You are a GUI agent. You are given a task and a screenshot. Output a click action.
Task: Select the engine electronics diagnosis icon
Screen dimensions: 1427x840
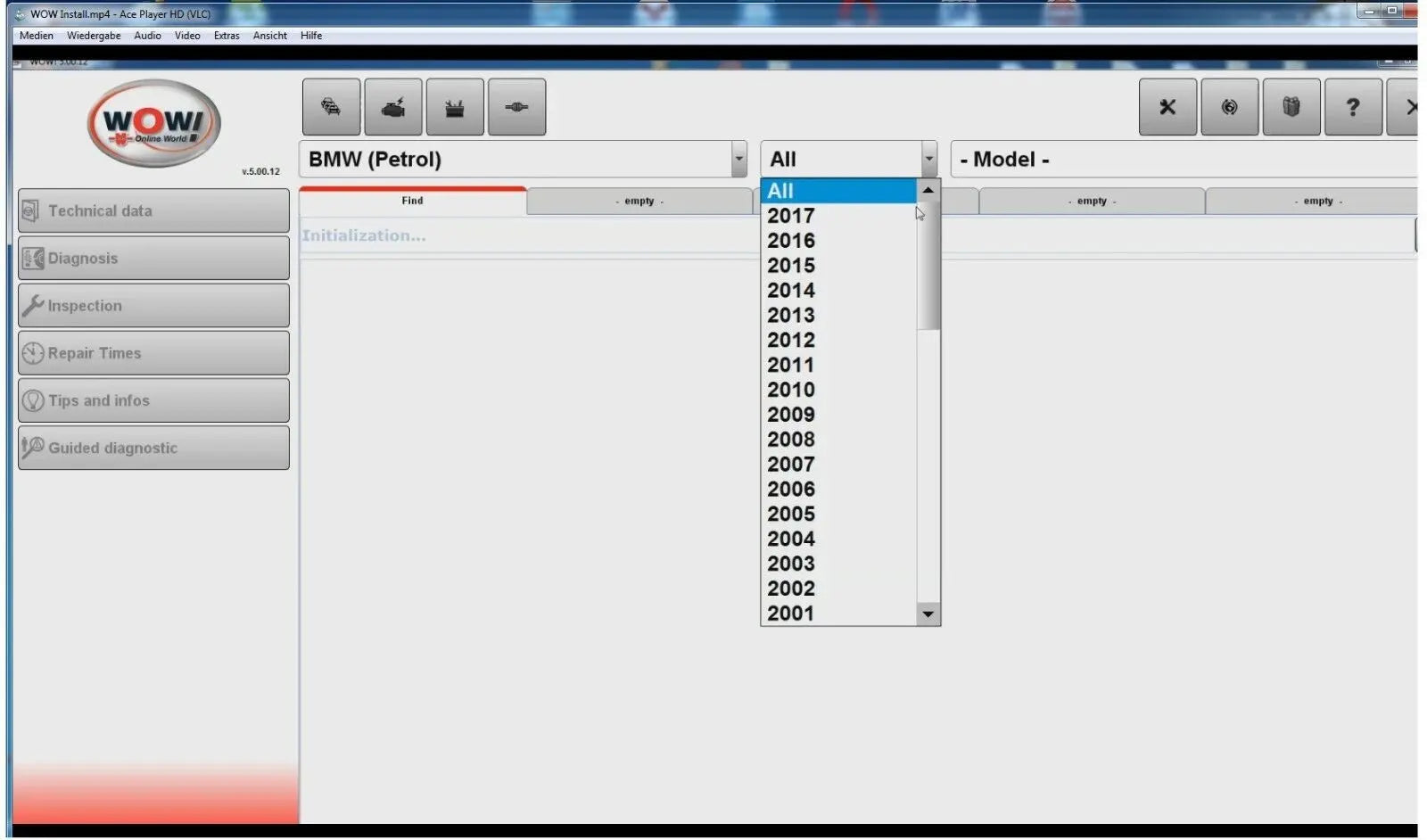point(392,107)
